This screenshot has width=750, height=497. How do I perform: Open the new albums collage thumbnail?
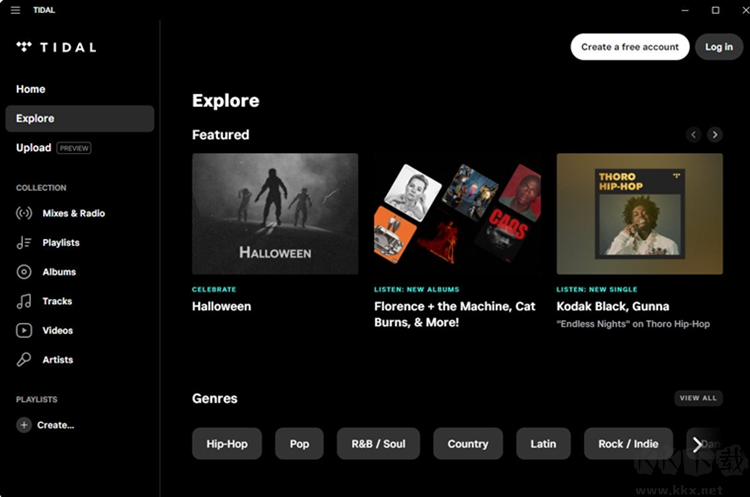point(457,214)
